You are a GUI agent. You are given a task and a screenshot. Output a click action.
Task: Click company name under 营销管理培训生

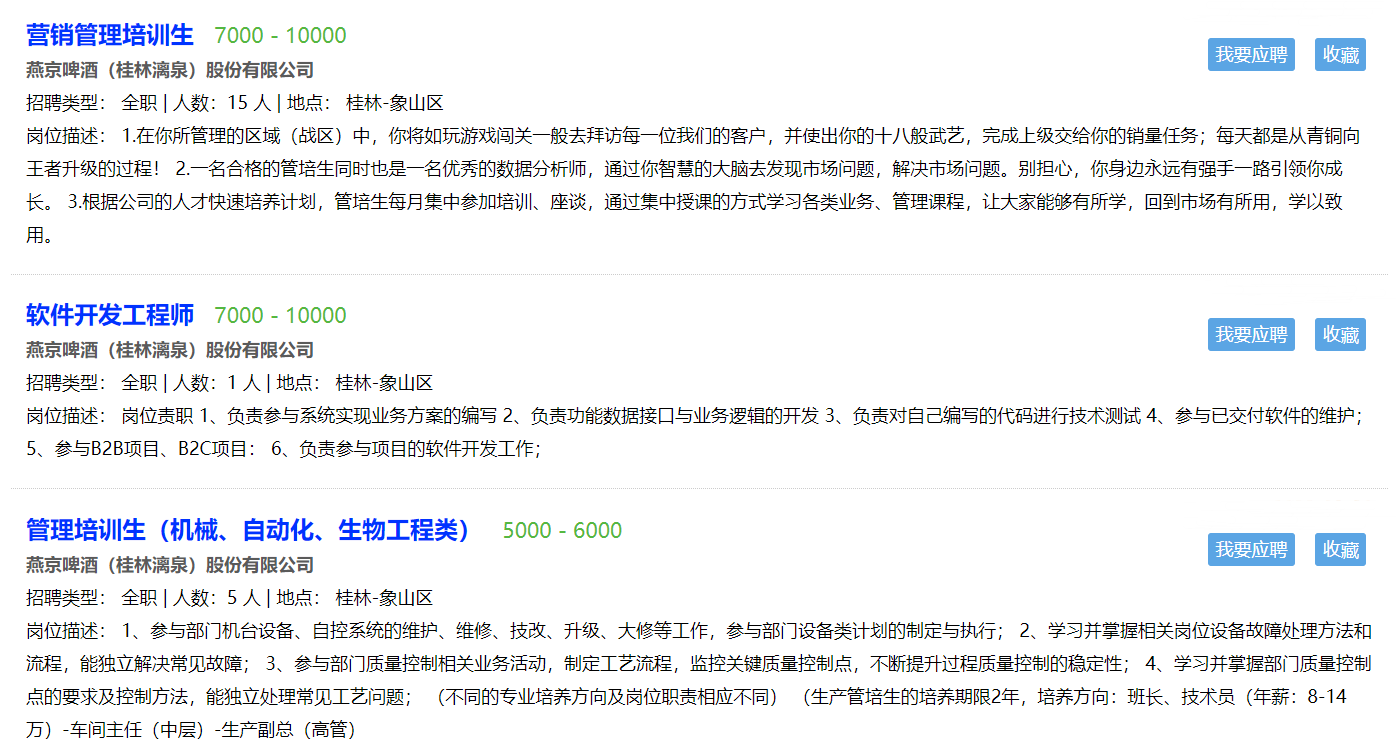coord(169,70)
